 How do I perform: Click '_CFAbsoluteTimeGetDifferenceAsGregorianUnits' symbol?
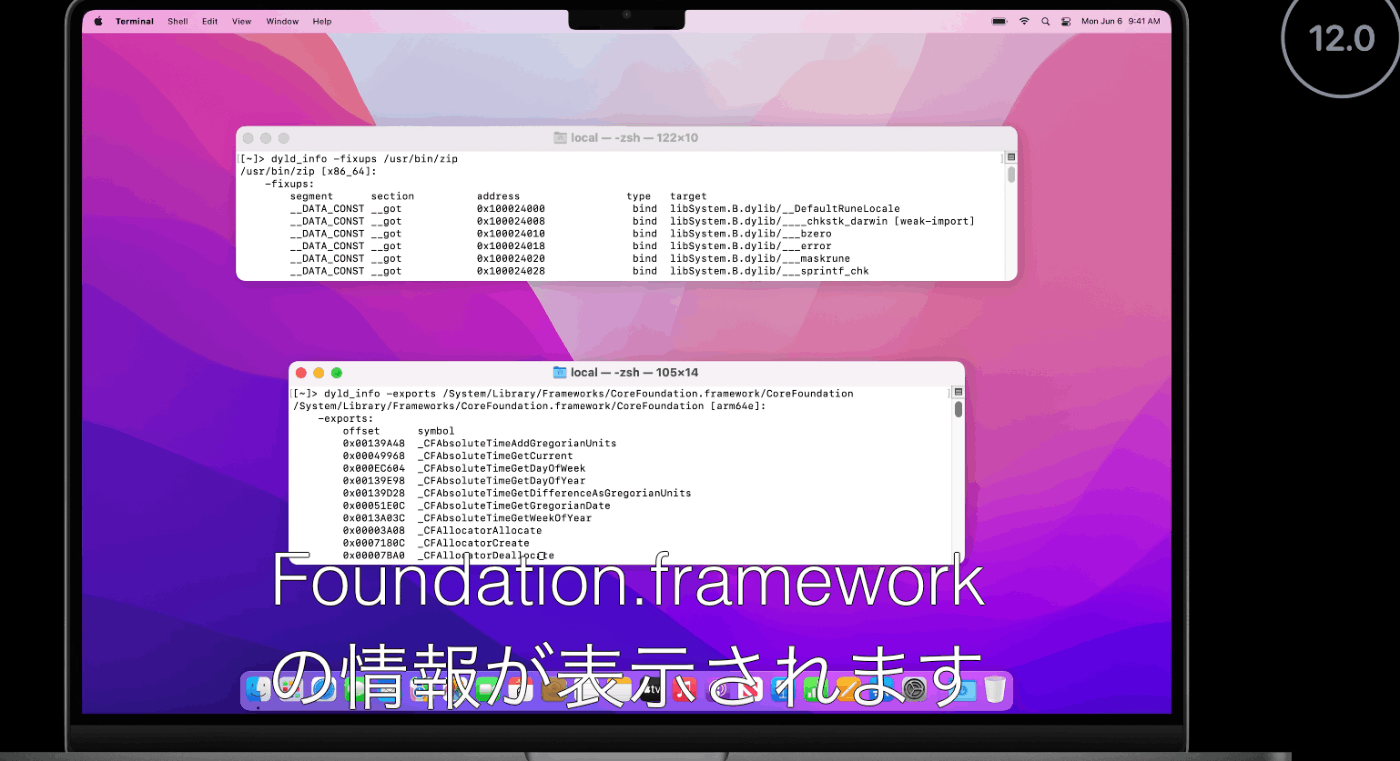tap(555, 493)
